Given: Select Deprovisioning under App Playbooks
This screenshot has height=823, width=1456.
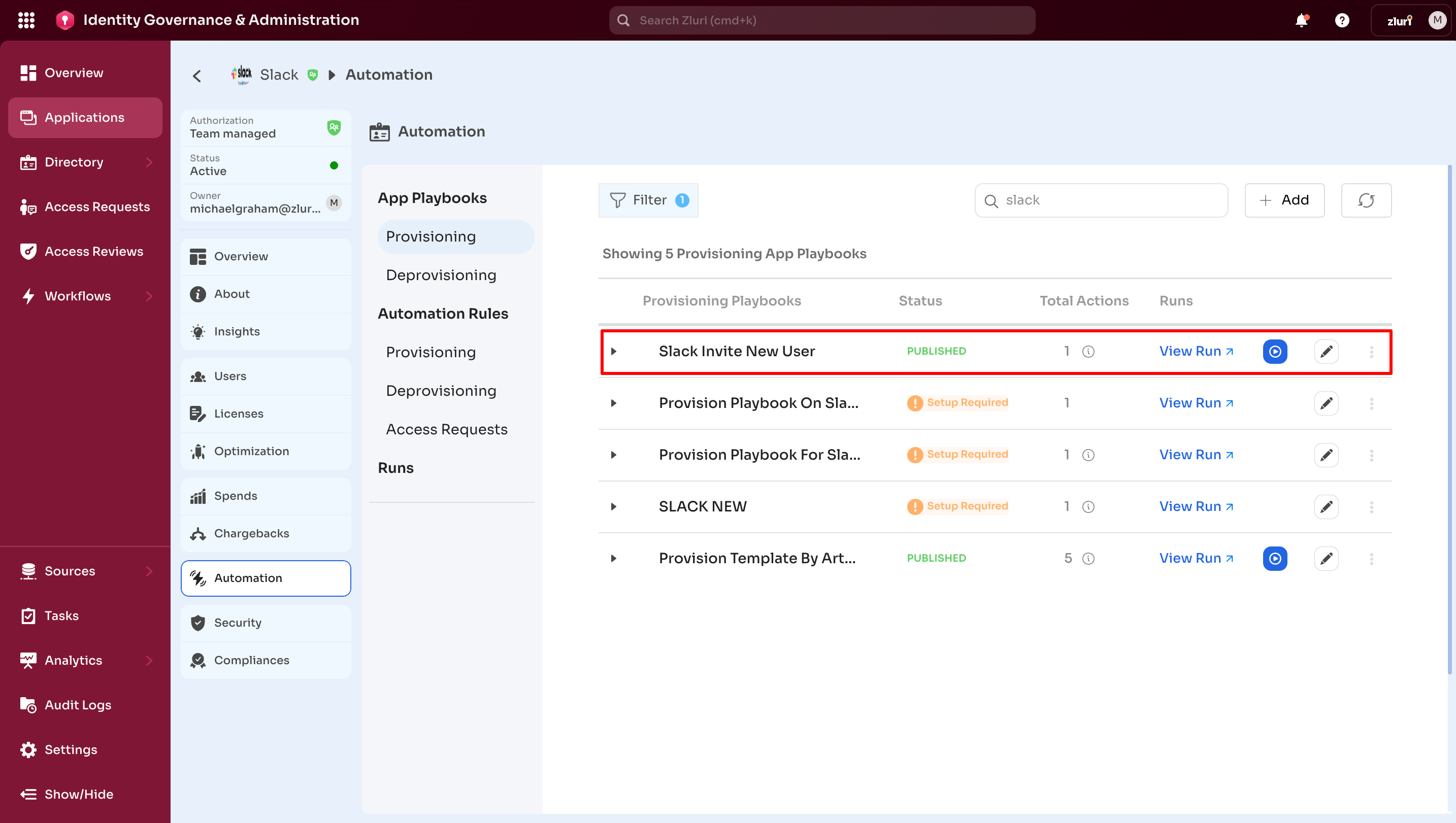Looking at the screenshot, I should tap(441, 276).
